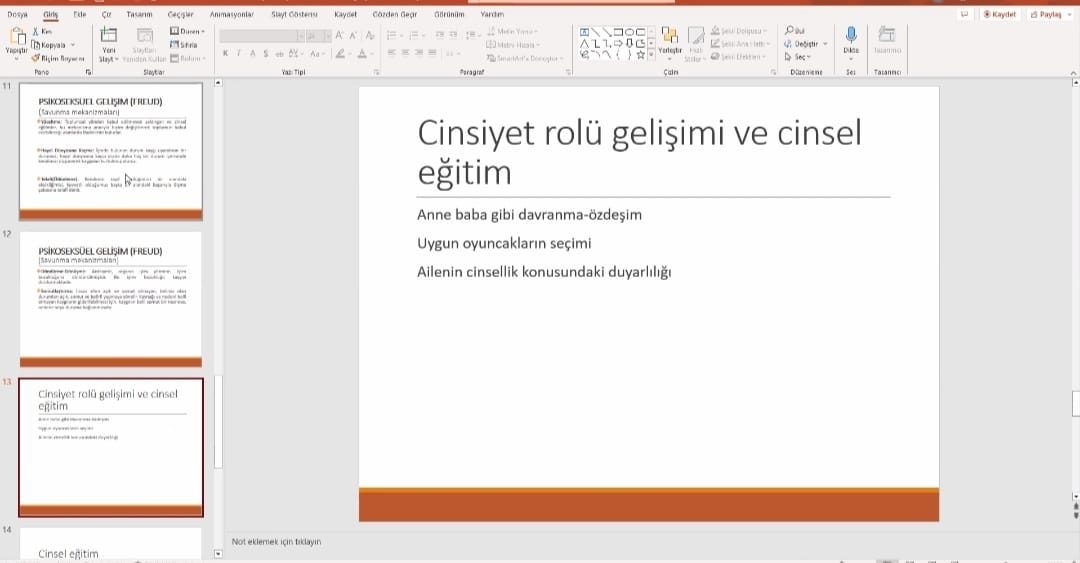The image size is (1080, 563).
Task: Toggle italic with the slanted T button
Action: [x=238, y=53]
